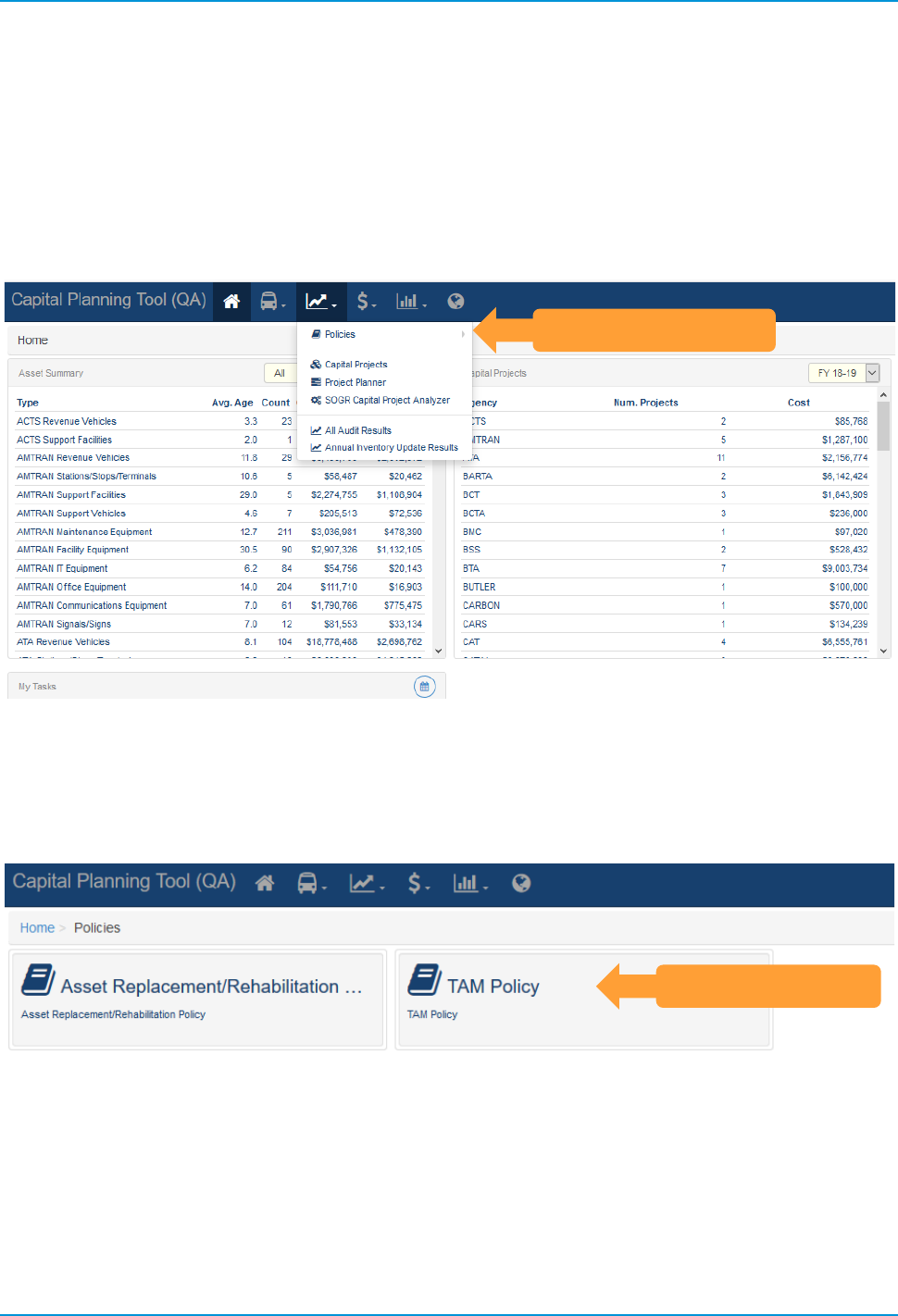Click the Capital Planning Tool (QA) lower title
This screenshot has width=898, height=1316.
point(124,881)
